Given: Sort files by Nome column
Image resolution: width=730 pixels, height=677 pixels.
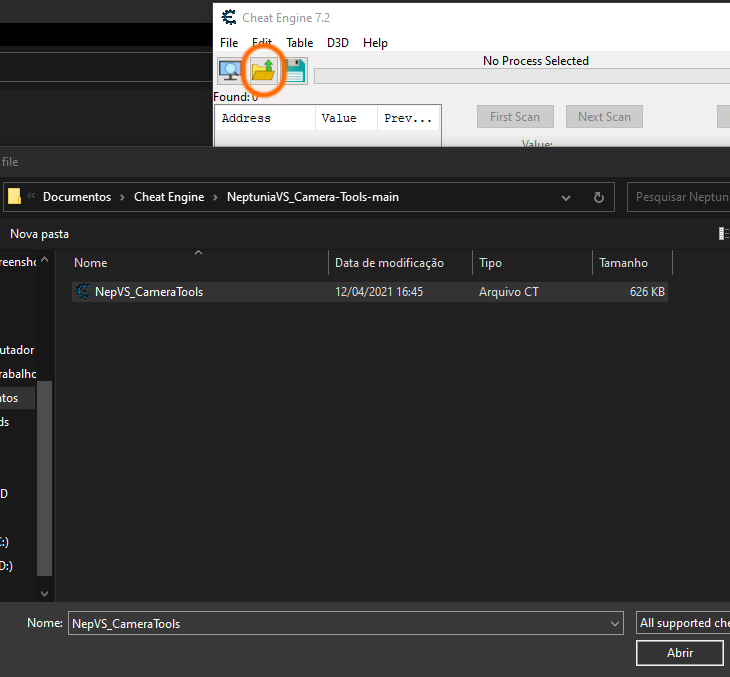Looking at the screenshot, I should [199, 263].
